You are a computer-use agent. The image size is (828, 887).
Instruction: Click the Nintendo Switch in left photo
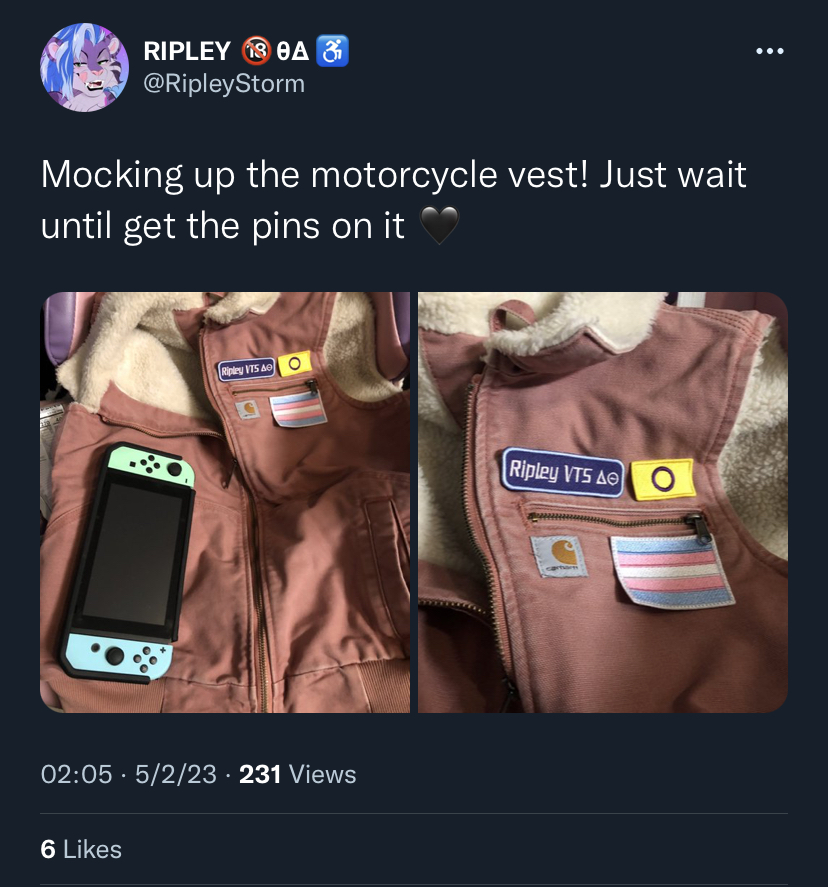[x=130, y=562]
